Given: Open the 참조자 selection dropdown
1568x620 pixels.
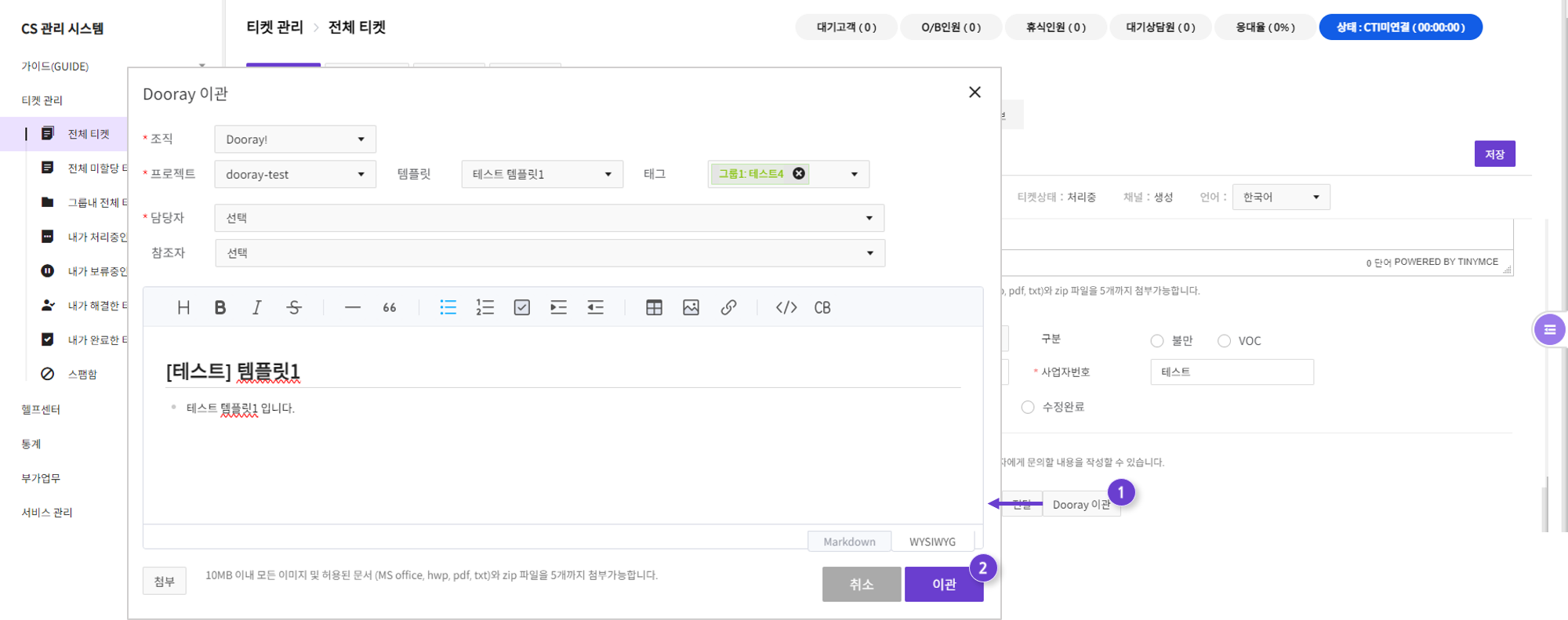Looking at the screenshot, I should [x=550, y=253].
